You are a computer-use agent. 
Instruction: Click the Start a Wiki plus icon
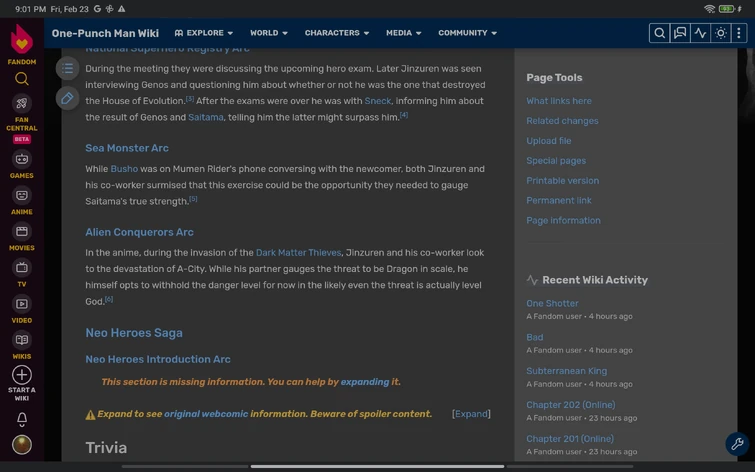tap(22, 375)
